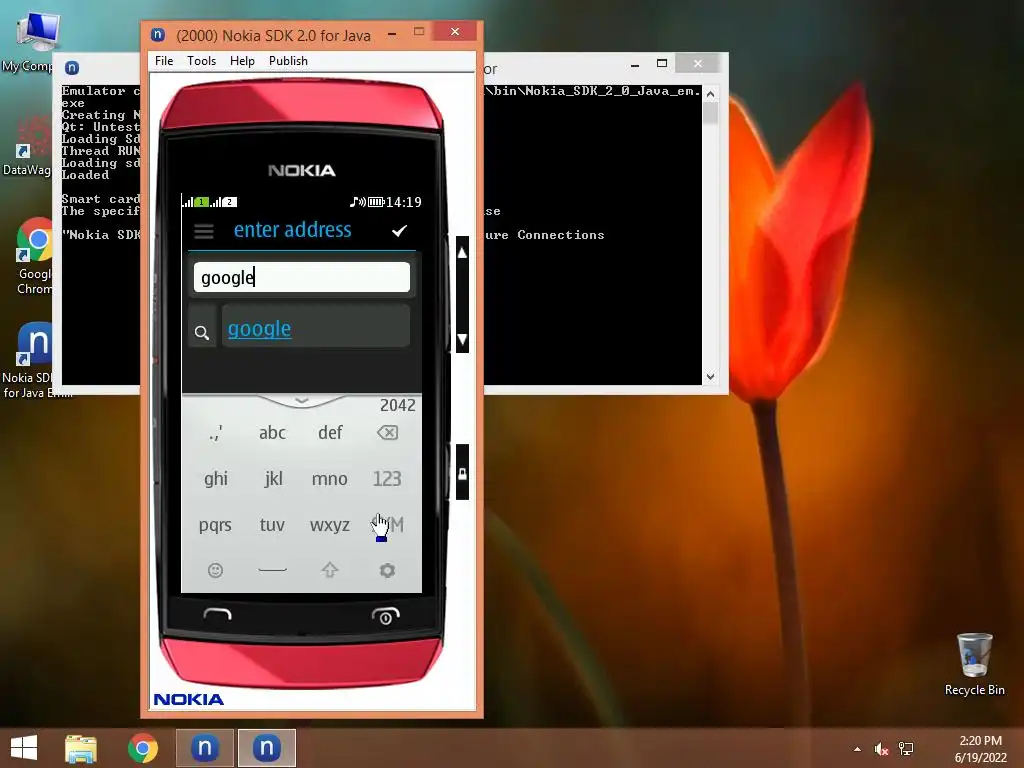Screen dimensions: 1024x768
Task: Click the volume up side button
Action: 462,253
